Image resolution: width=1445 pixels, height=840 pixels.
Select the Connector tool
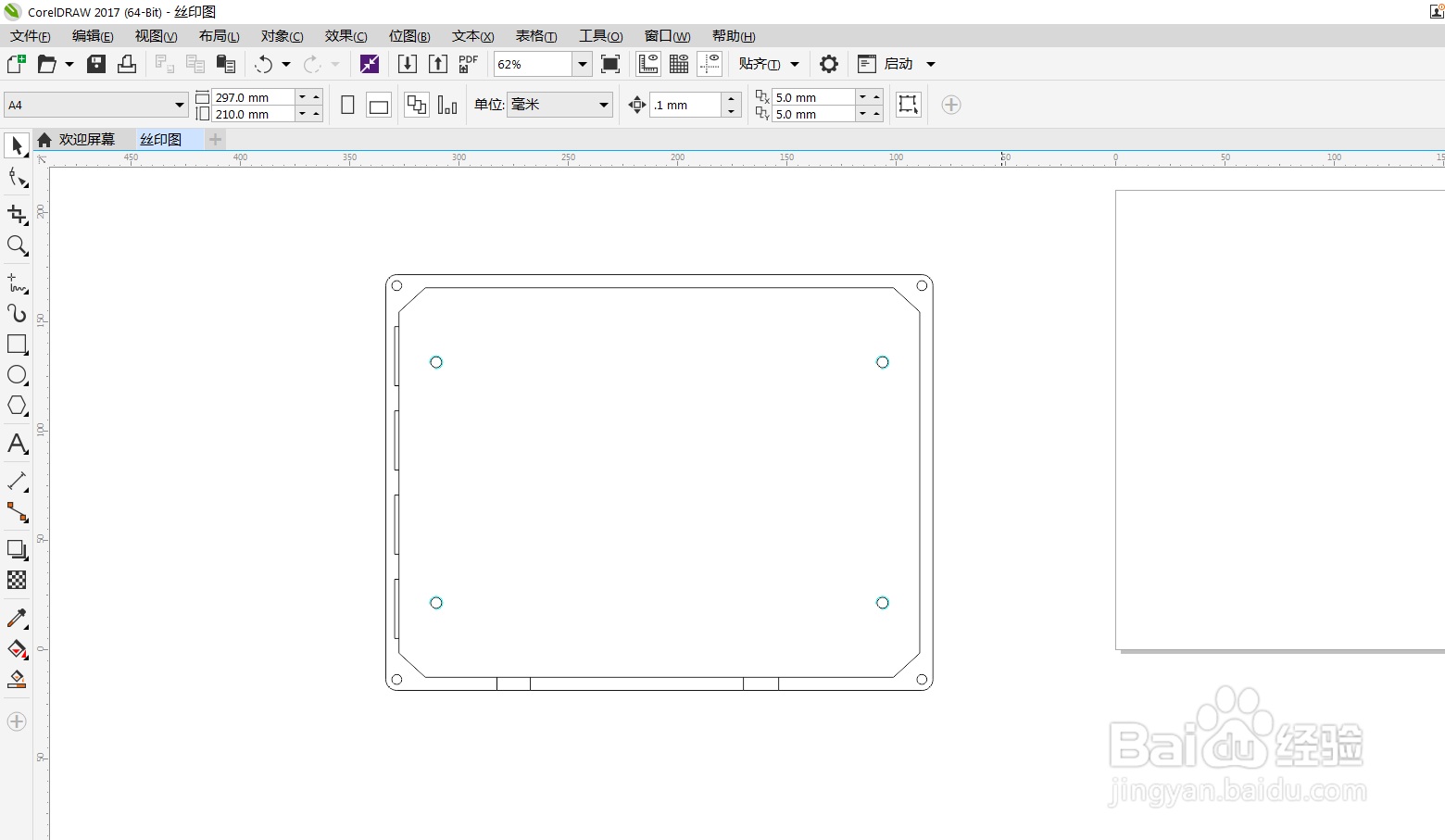17,512
